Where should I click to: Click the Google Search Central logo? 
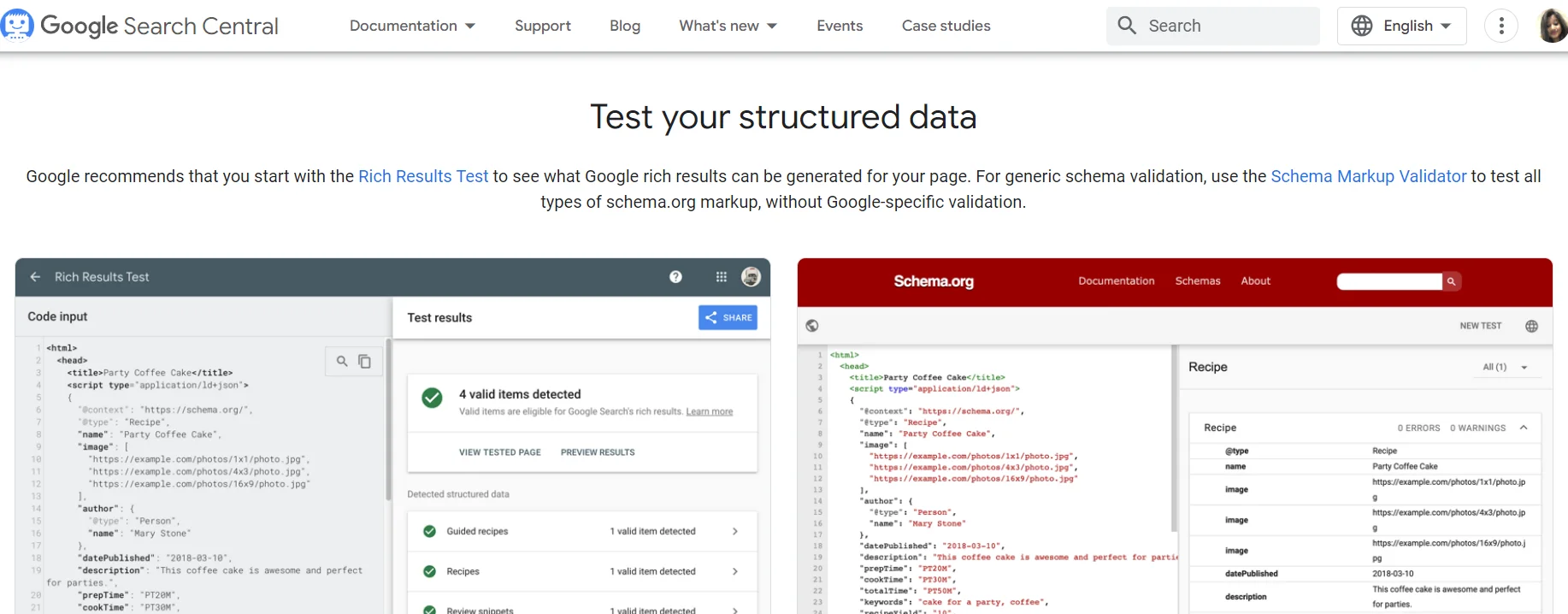[x=140, y=26]
